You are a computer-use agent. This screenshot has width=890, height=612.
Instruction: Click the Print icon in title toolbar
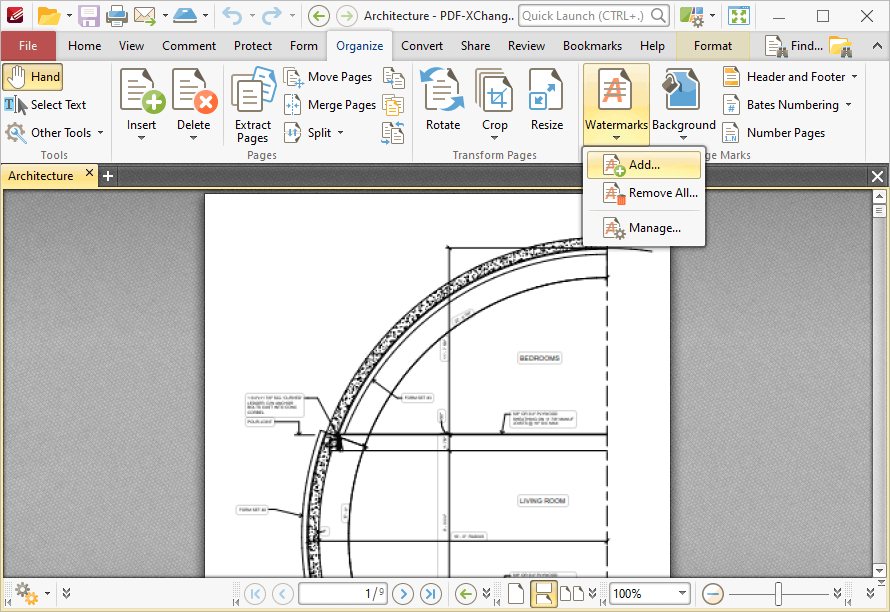(x=117, y=16)
